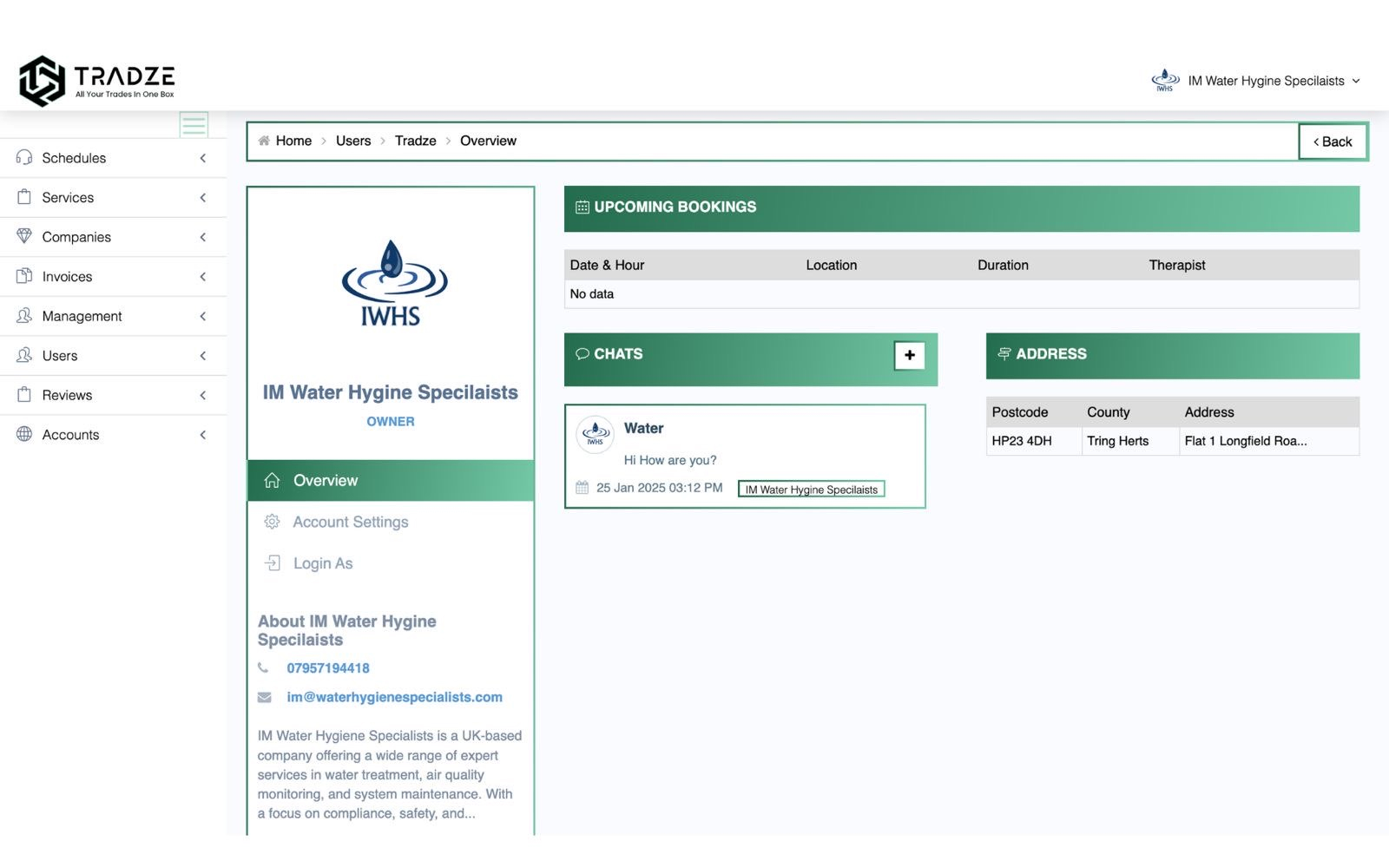Navigate to Tradze in breadcrumb
Viewport: 1389px width, 868px height.
[416, 141]
